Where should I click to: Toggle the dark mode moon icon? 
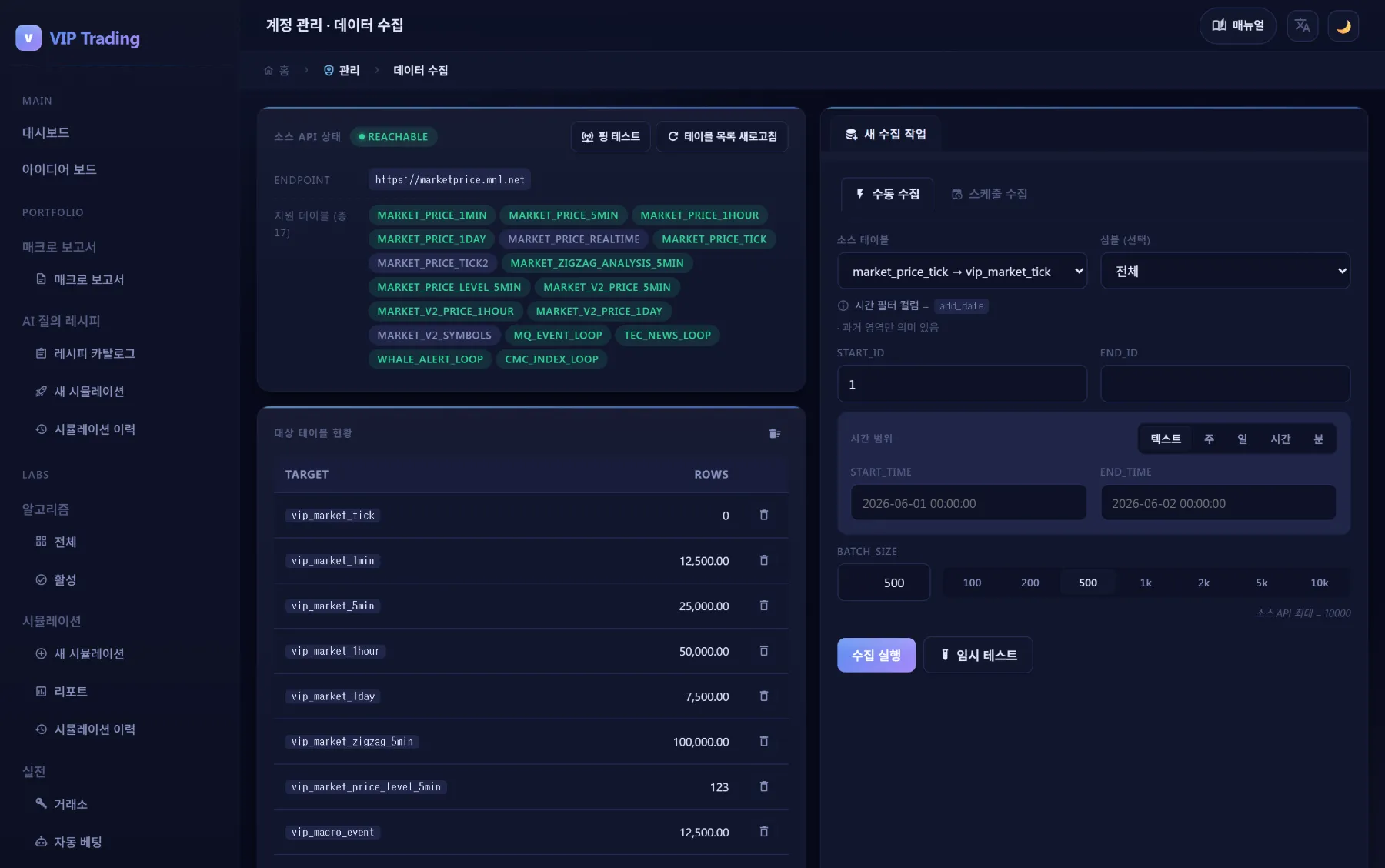point(1343,26)
